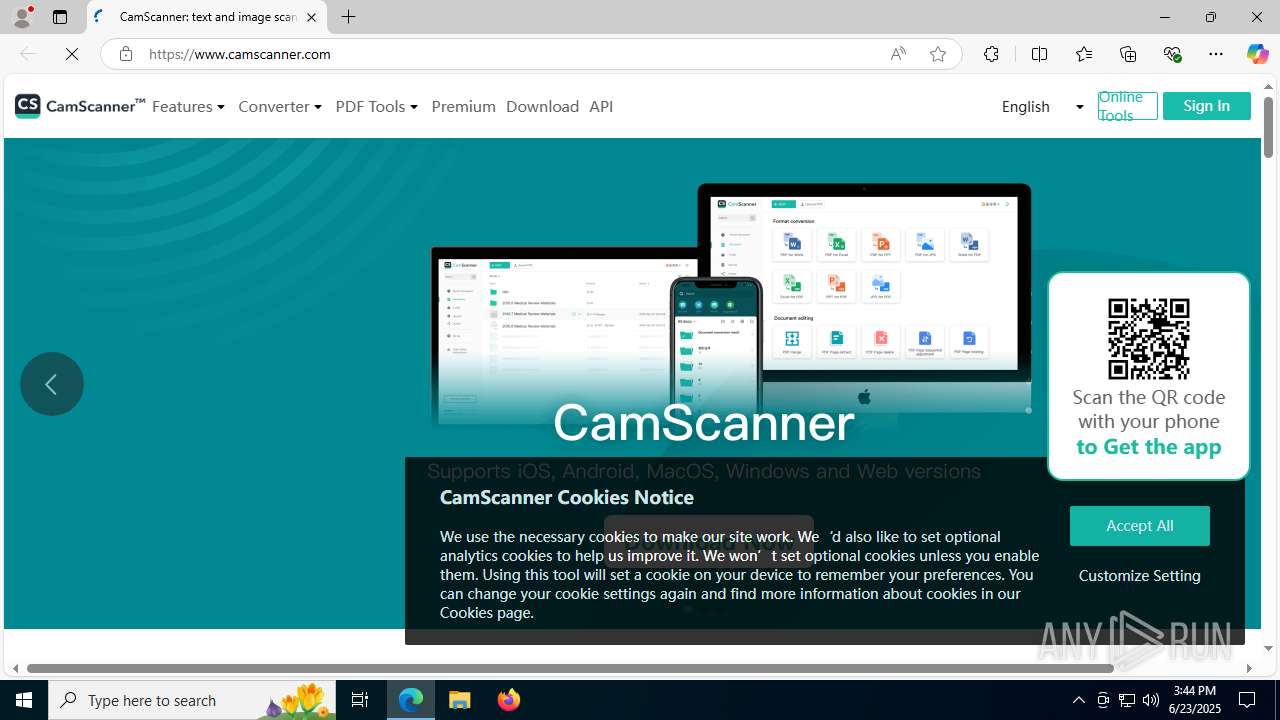Click the scroll up arrow

point(1268,87)
